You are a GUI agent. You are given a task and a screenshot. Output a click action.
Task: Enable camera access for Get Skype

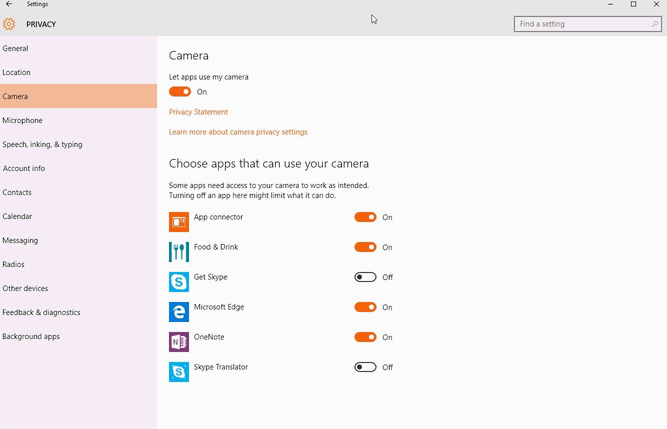[x=365, y=277]
